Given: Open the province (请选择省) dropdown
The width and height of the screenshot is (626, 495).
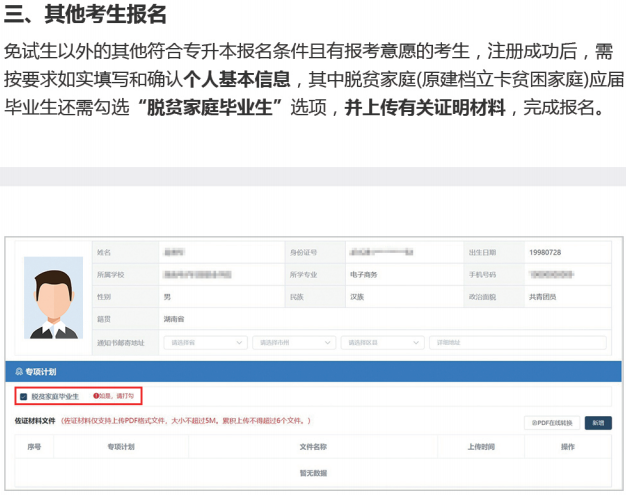Looking at the screenshot, I should tap(206, 342).
